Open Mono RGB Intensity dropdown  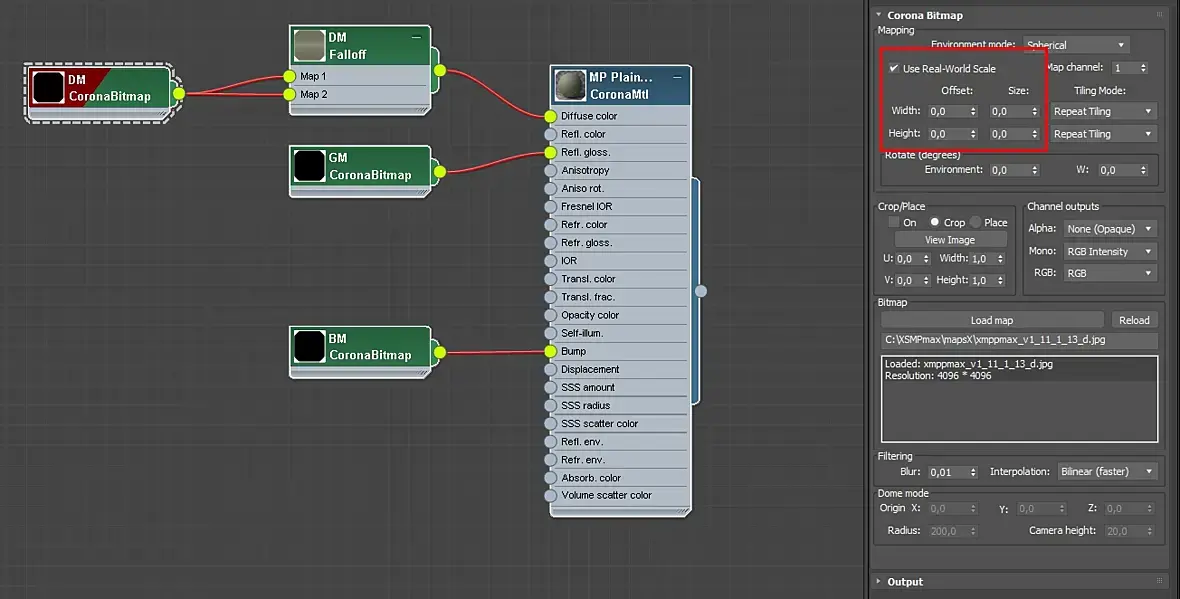(1110, 251)
